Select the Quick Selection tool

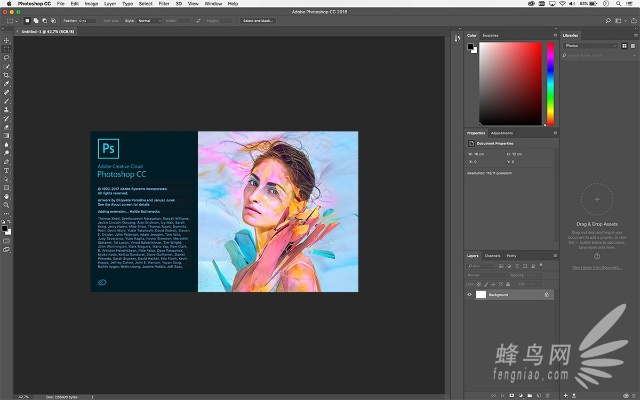click(6, 67)
